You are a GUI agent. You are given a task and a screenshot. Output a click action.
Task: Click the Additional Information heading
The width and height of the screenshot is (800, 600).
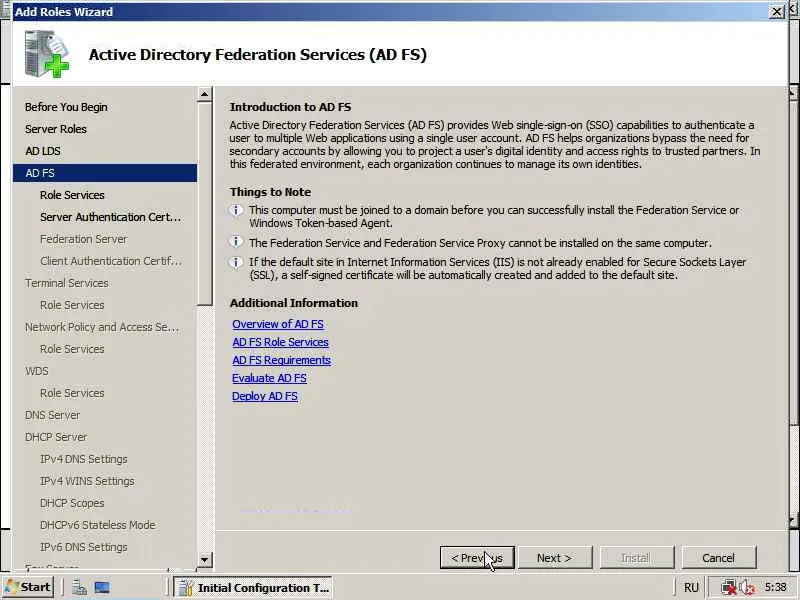tap(294, 303)
